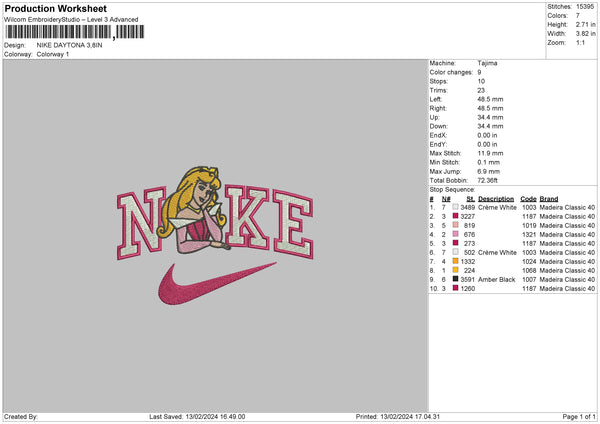Select Crème White description in stop row 6
This screenshot has width=600, height=424.
[497, 253]
